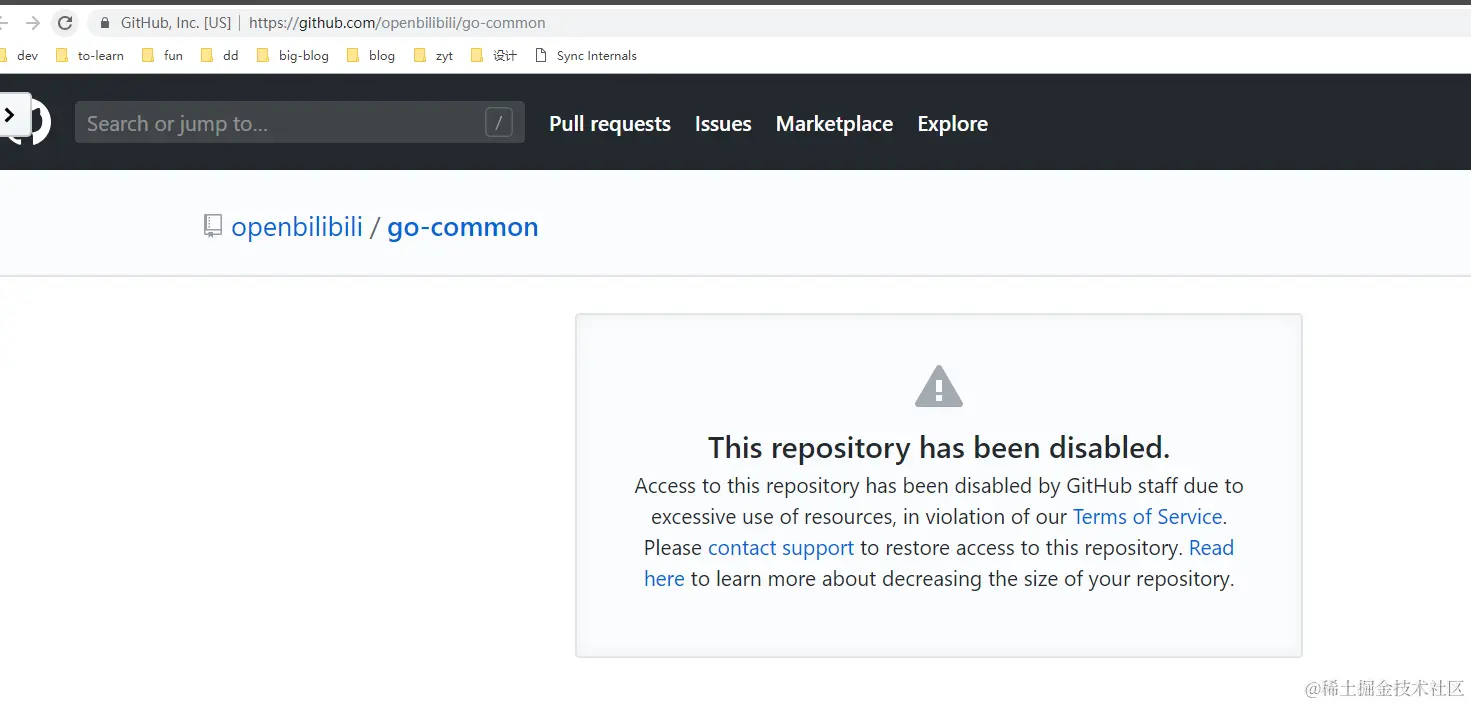Open the dd bookmarks folder
This screenshot has height=705, width=1471.
[220, 56]
